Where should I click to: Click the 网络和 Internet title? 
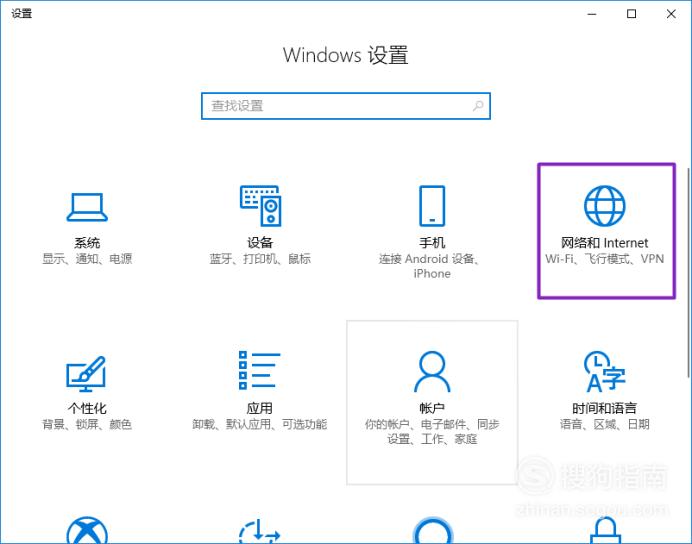(x=605, y=243)
